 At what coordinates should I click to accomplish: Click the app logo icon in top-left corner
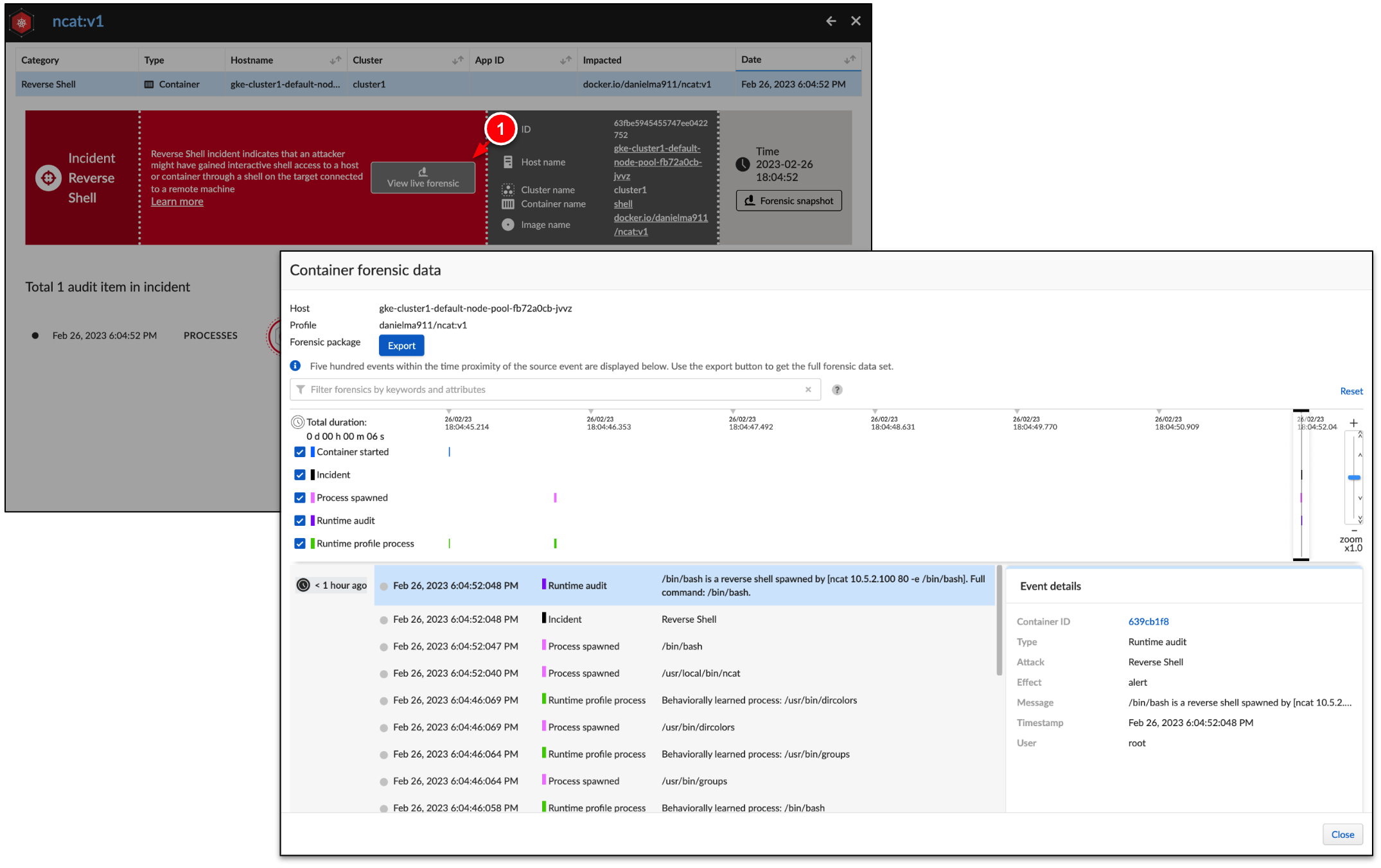(21, 22)
